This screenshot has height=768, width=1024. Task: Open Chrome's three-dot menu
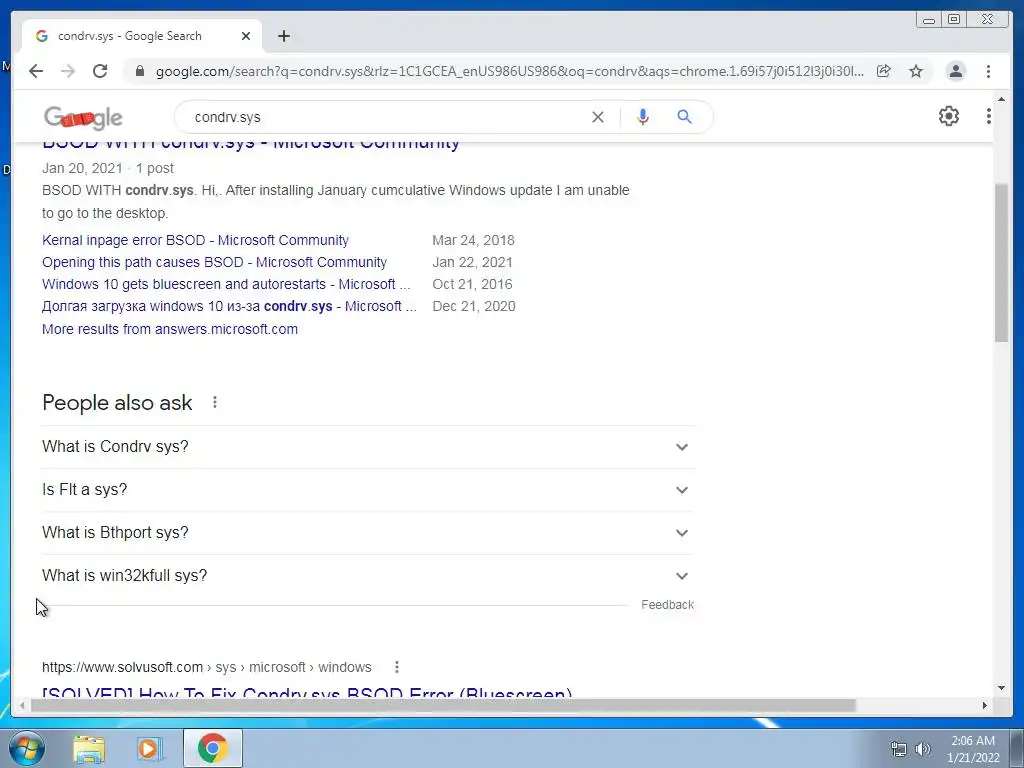coord(988,71)
